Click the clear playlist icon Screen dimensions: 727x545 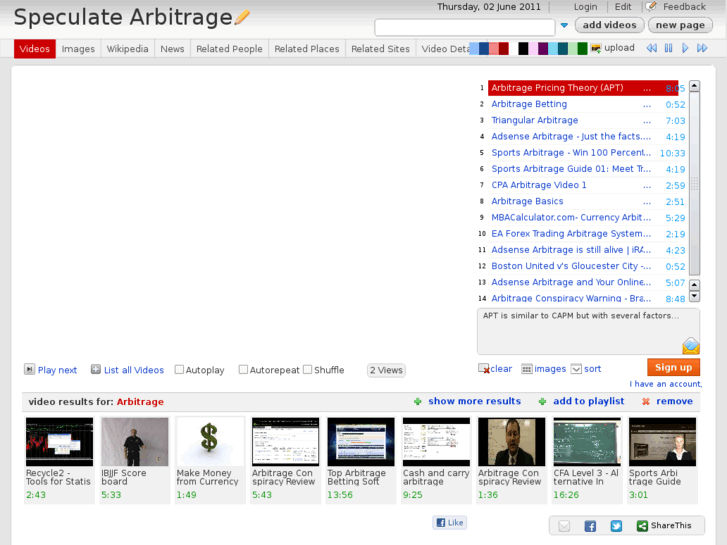[x=484, y=369]
